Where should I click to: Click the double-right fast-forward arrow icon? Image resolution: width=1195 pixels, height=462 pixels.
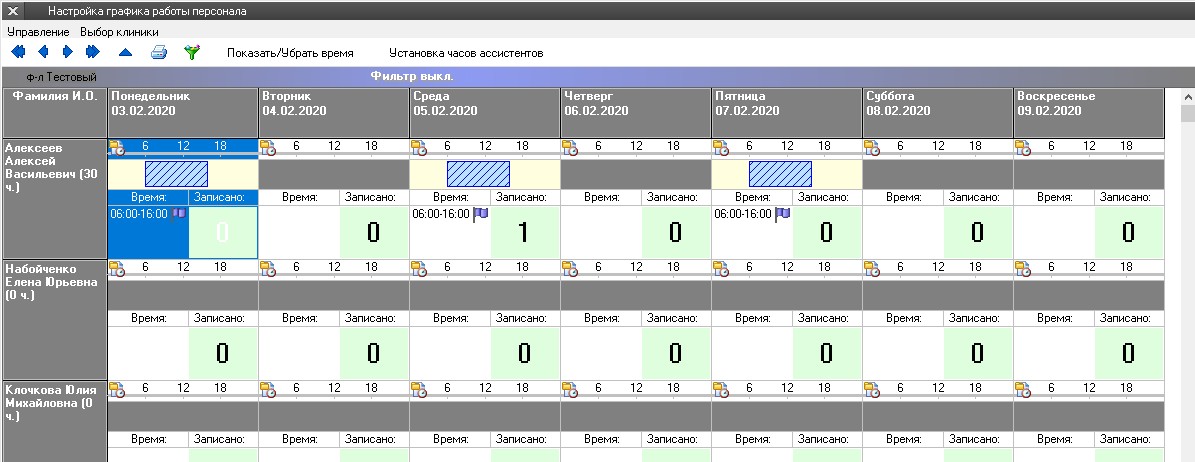pyautogui.click(x=93, y=52)
